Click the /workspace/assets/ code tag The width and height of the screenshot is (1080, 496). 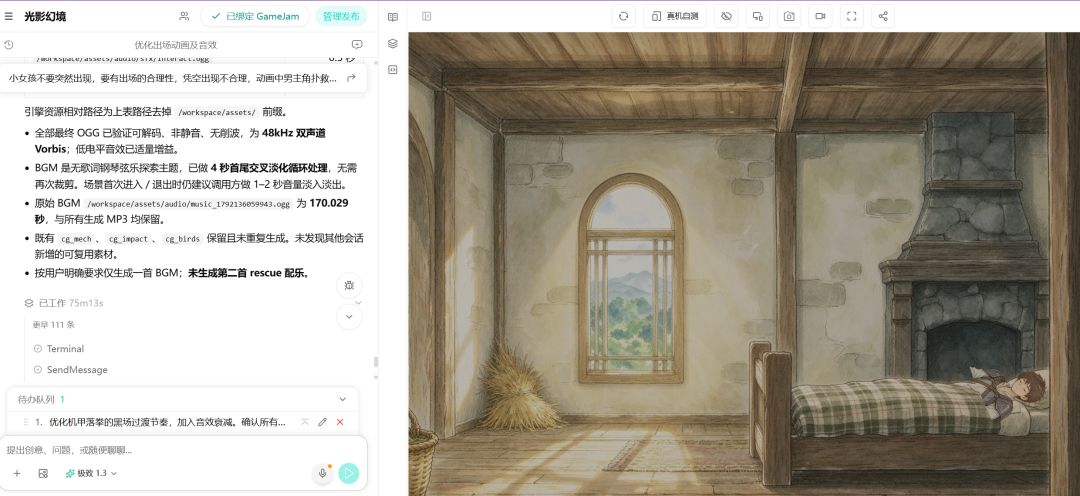tap(216, 112)
